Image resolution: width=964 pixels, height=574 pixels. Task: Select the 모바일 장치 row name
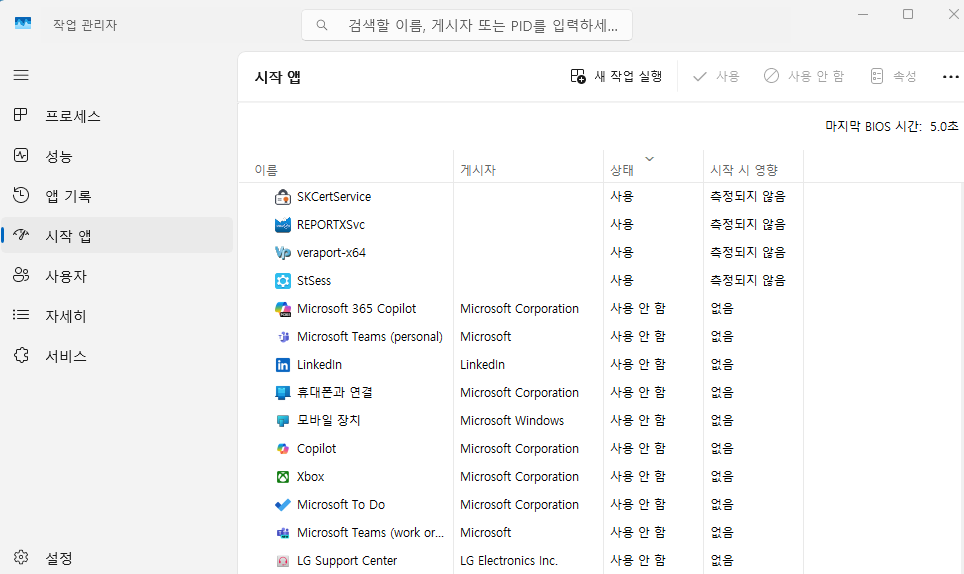tap(328, 420)
